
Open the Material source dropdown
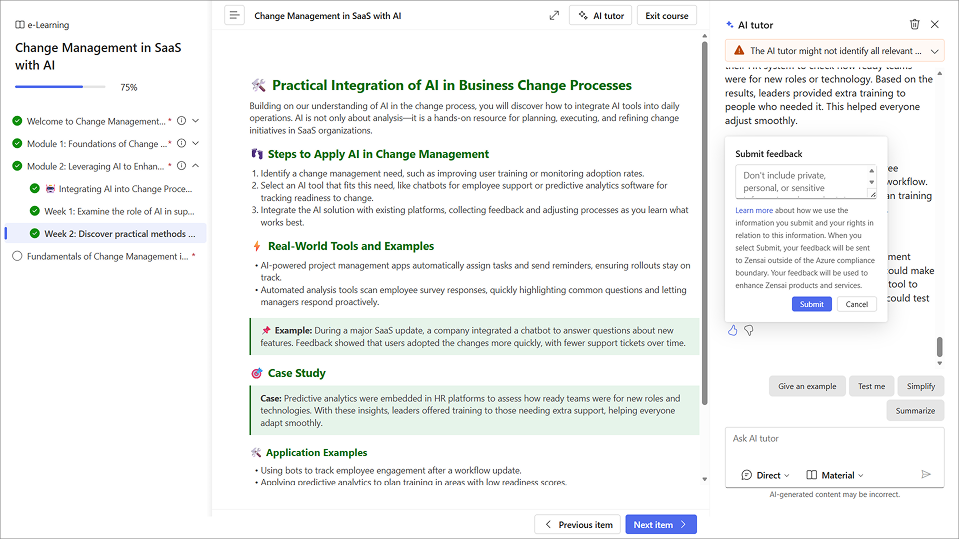835,475
